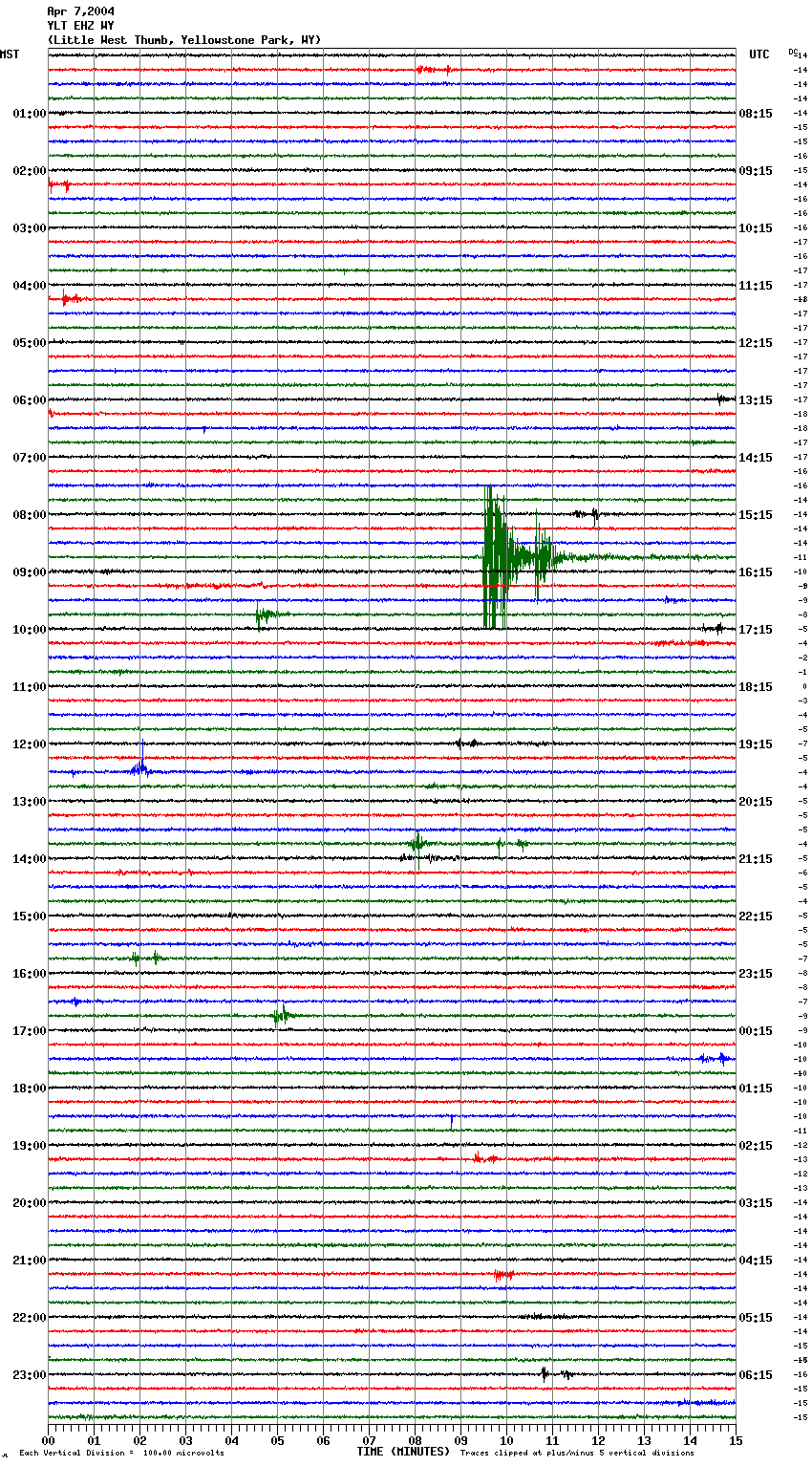Click the bottom axis minute tick '07'
Image resolution: width=812 pixels, height=1466 pixels.
point(369,1440)
